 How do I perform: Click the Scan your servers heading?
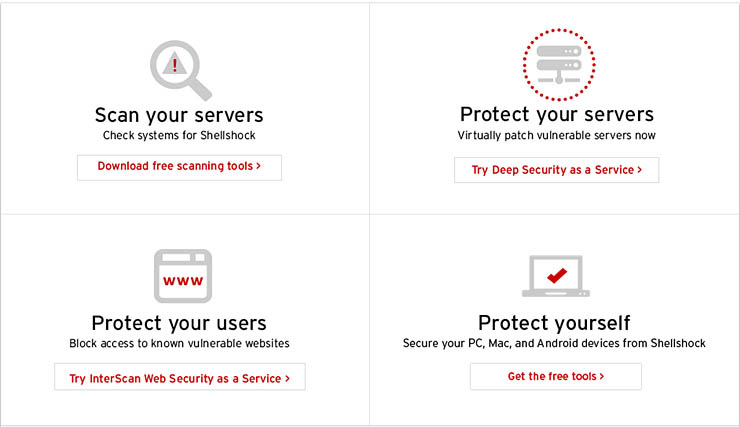point(179,114)
